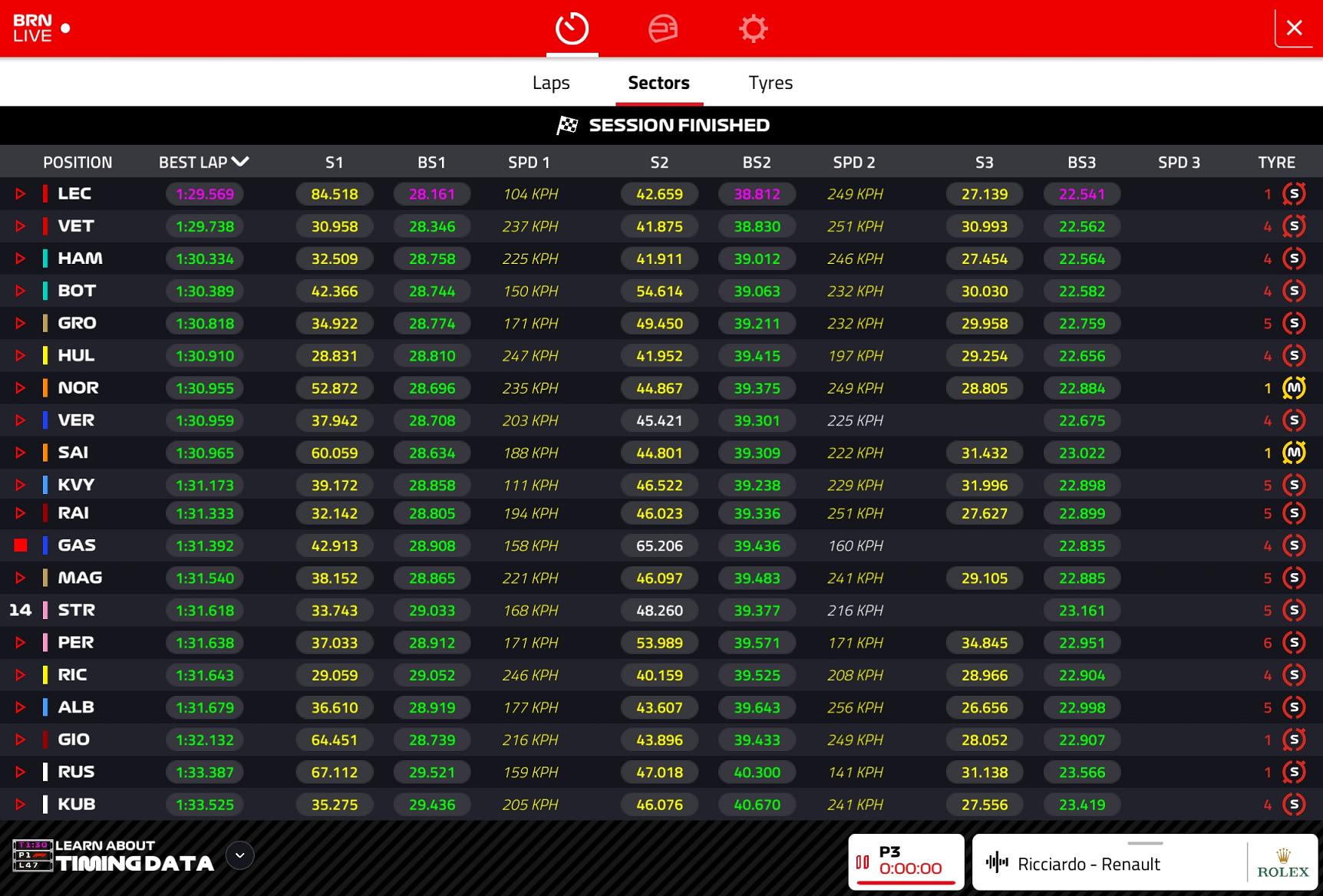Expand the LEC driver row arrow
The image size is (1323, 896).
tap(21, 194)
